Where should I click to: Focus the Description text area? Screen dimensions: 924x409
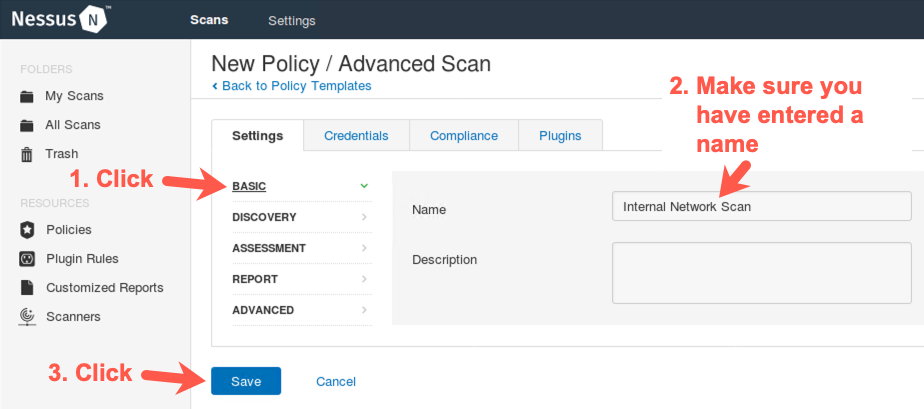761,273
